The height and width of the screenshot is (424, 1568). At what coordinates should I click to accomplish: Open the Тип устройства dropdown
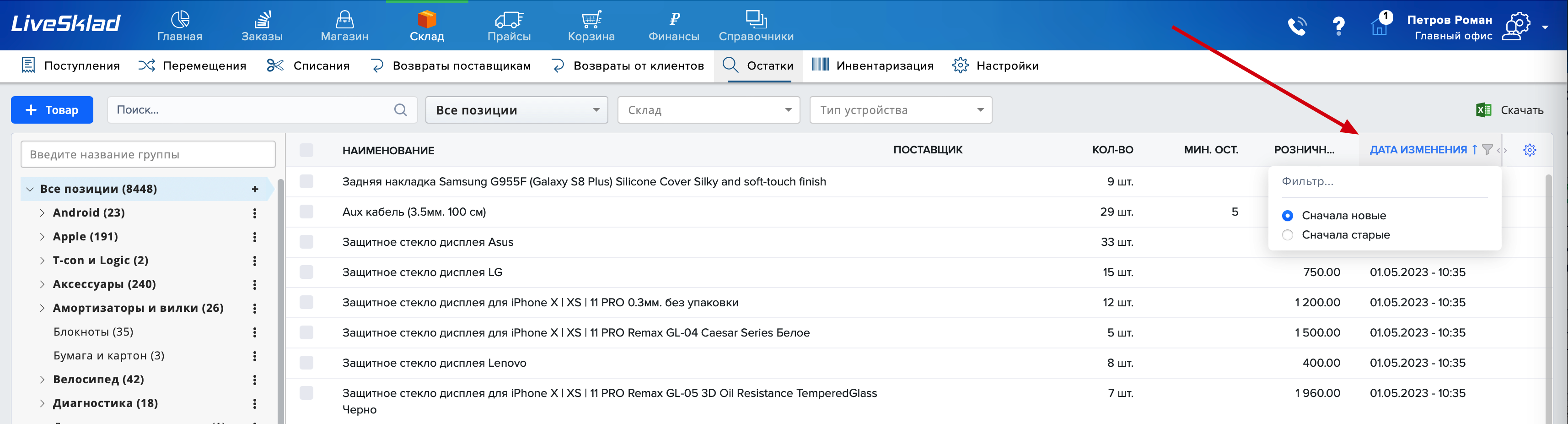coord(900,109)
